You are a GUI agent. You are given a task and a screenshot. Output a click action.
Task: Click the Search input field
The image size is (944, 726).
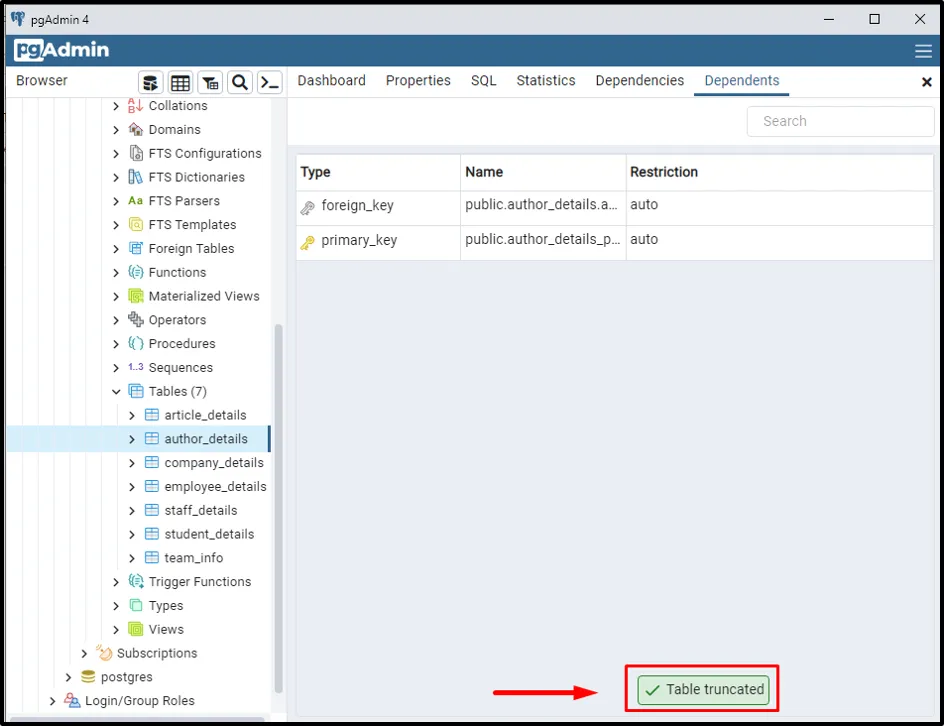(x=840, y=121)
